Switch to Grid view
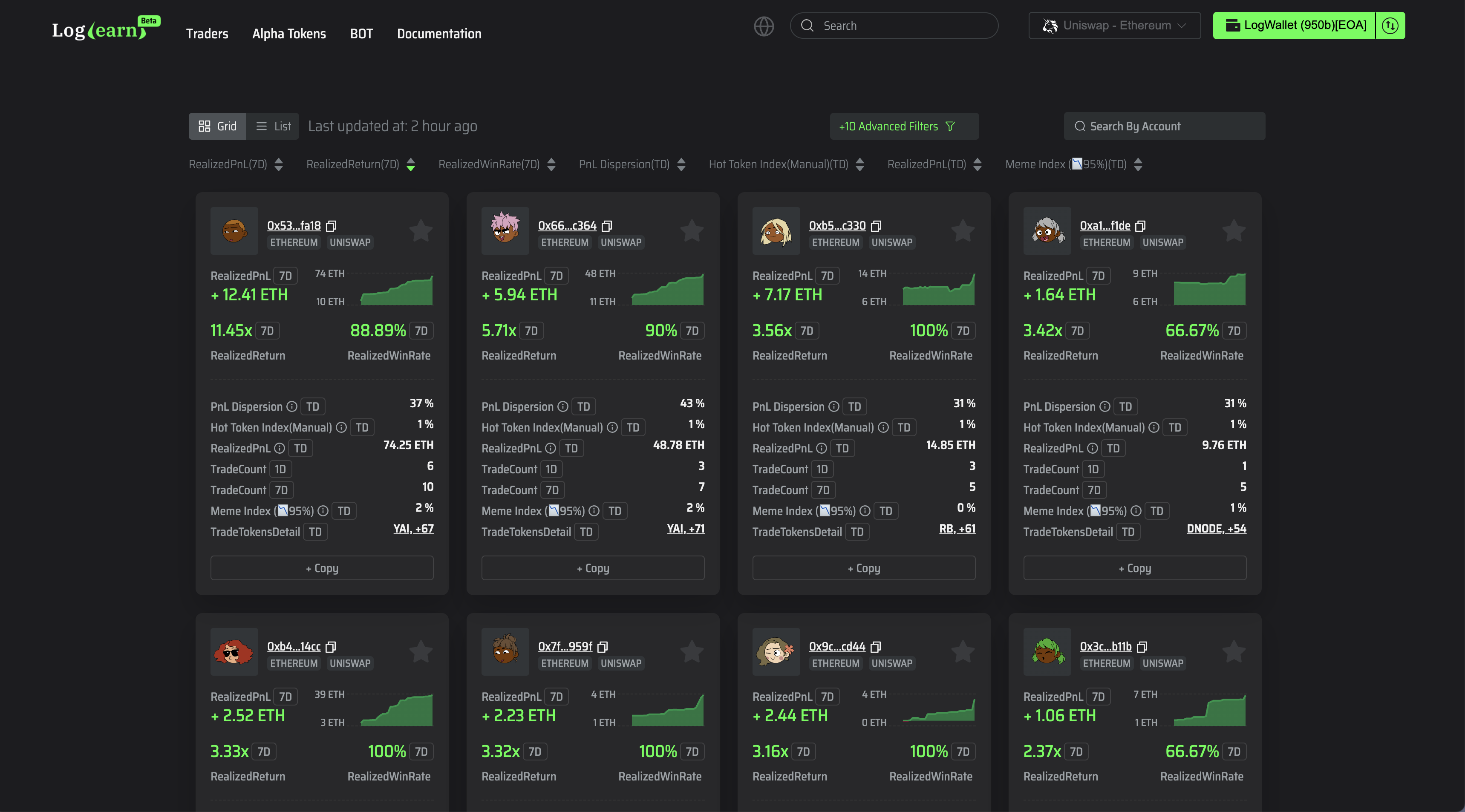The height and width of the screenshot is (812, 1465). 217,126
